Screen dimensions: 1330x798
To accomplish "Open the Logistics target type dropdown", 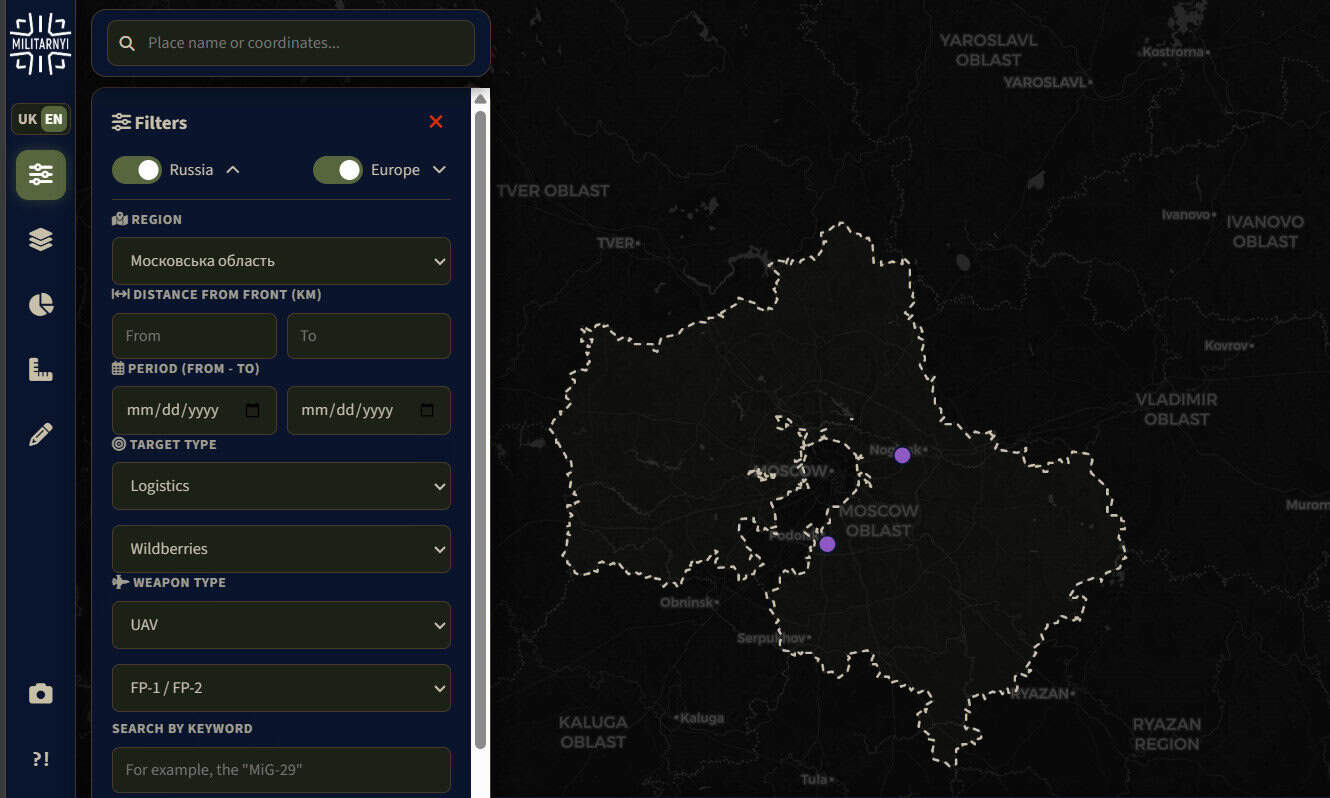I will click(281, 486).
